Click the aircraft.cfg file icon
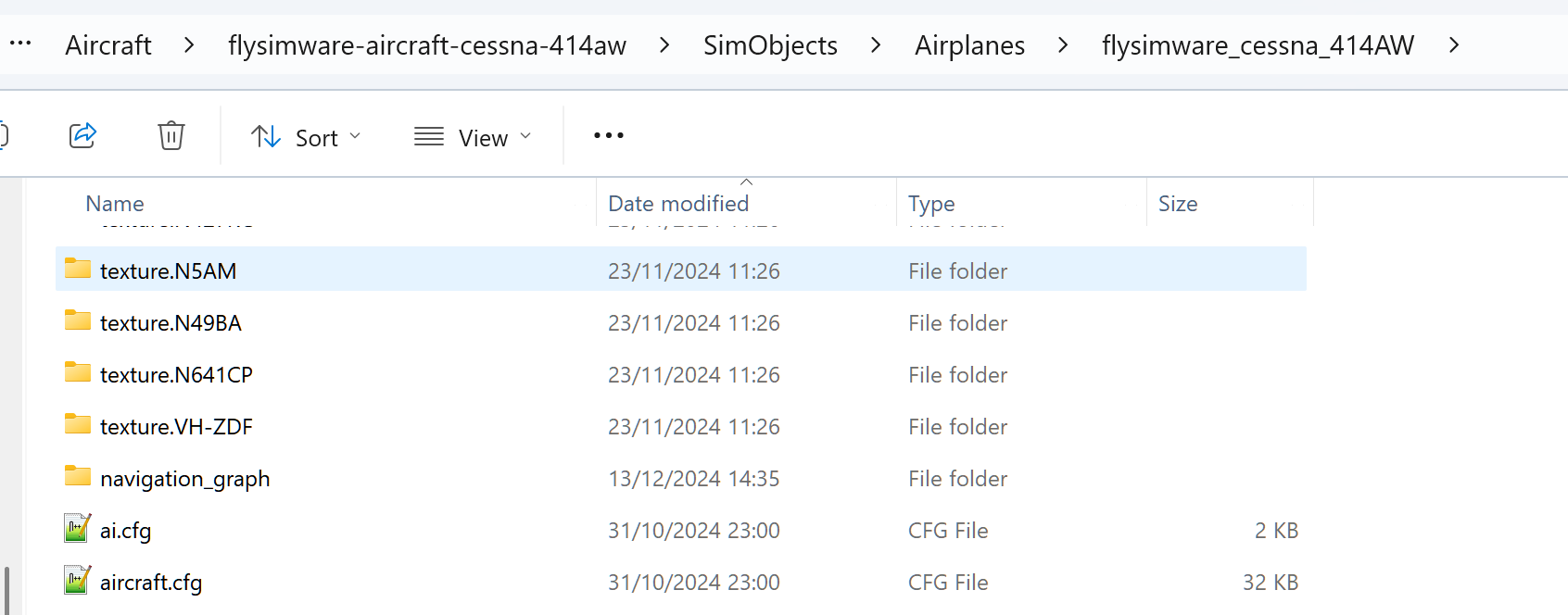Screen dimensions: 1568x615 (78, 581)
